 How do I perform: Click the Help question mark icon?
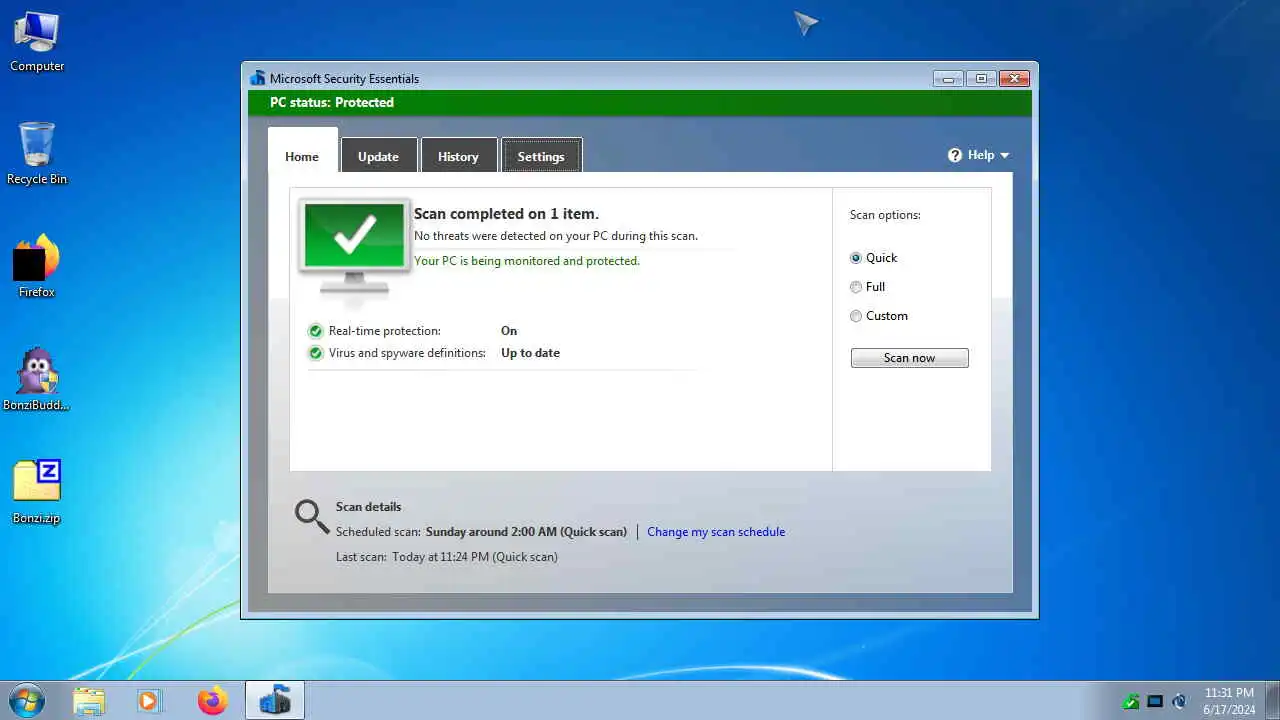tap(955, 155)
